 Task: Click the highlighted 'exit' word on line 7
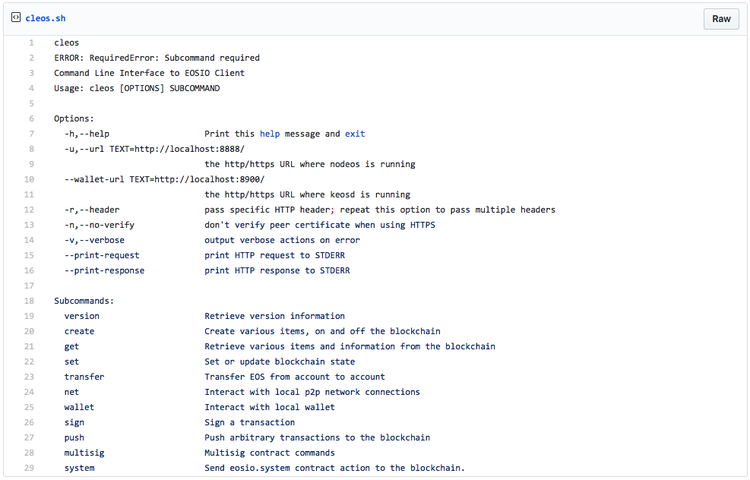click(355, 134)
